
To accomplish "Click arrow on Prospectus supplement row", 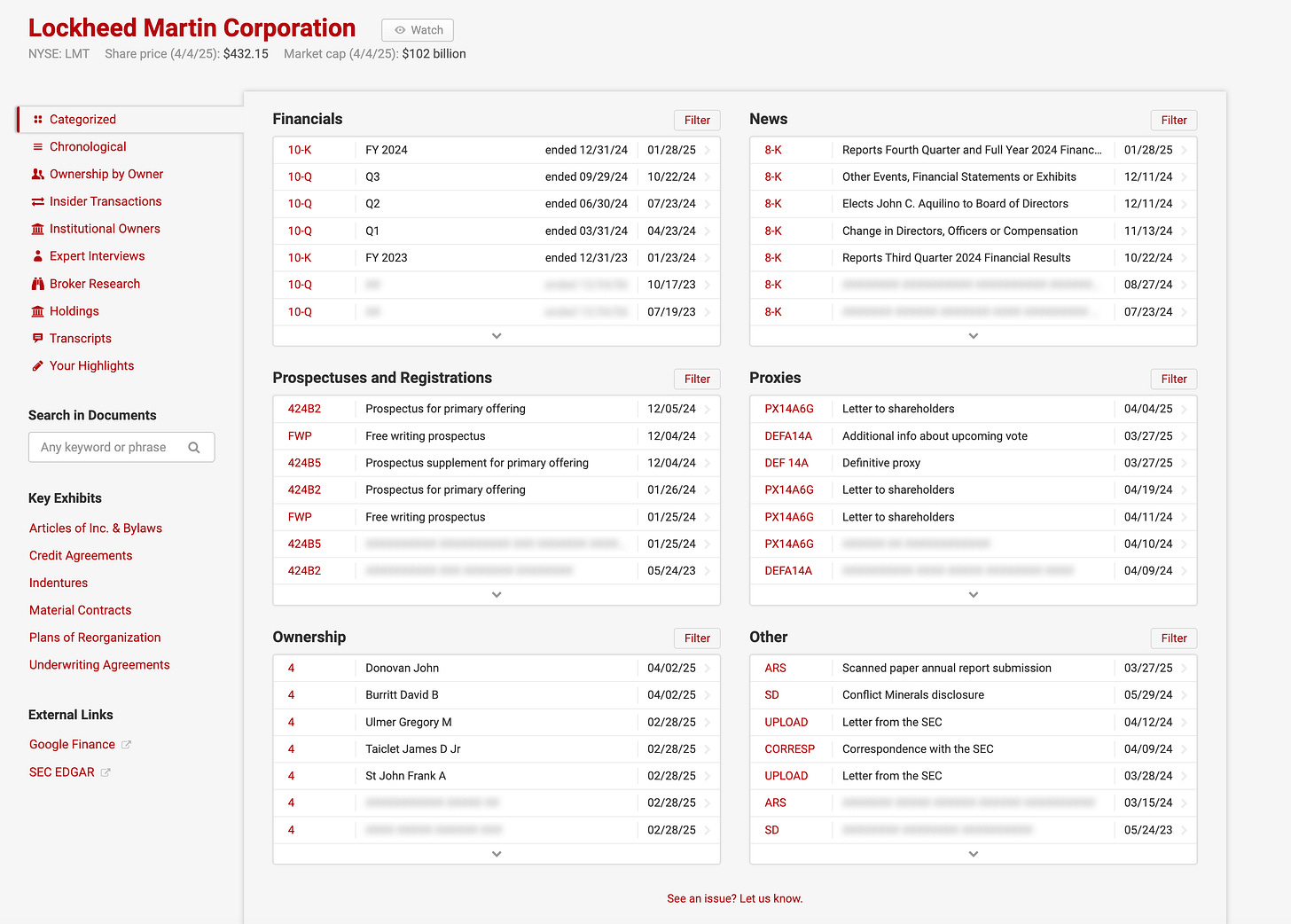I will pyautogui.click(x=708, y=463).
